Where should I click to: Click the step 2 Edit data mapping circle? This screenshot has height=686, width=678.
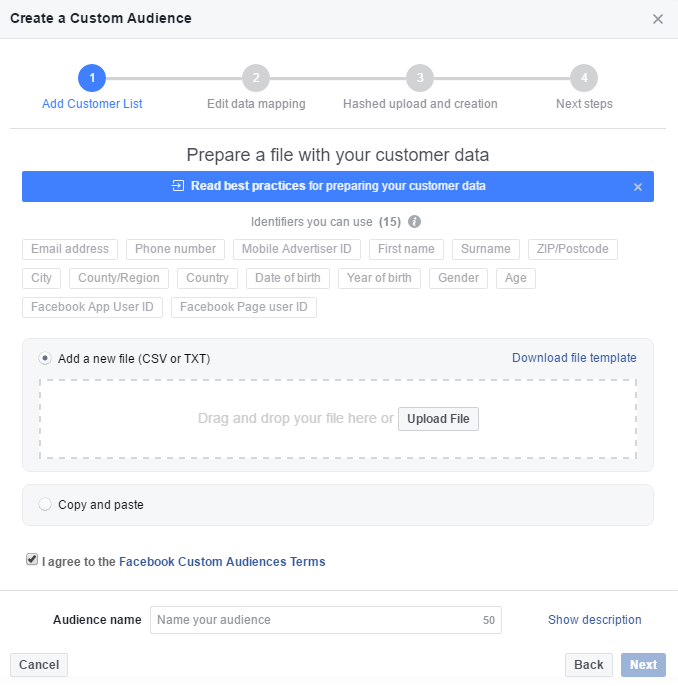256,78
